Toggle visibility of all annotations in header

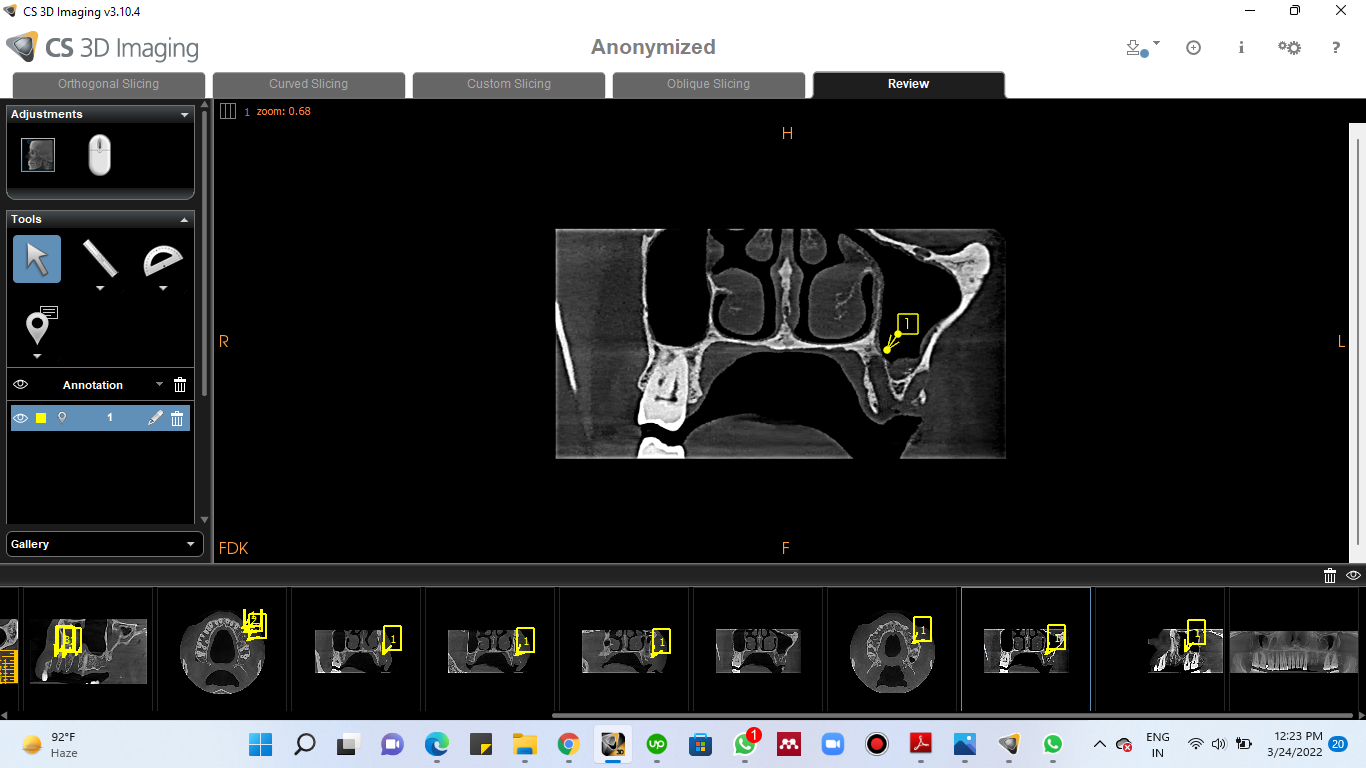coord(21,385)
